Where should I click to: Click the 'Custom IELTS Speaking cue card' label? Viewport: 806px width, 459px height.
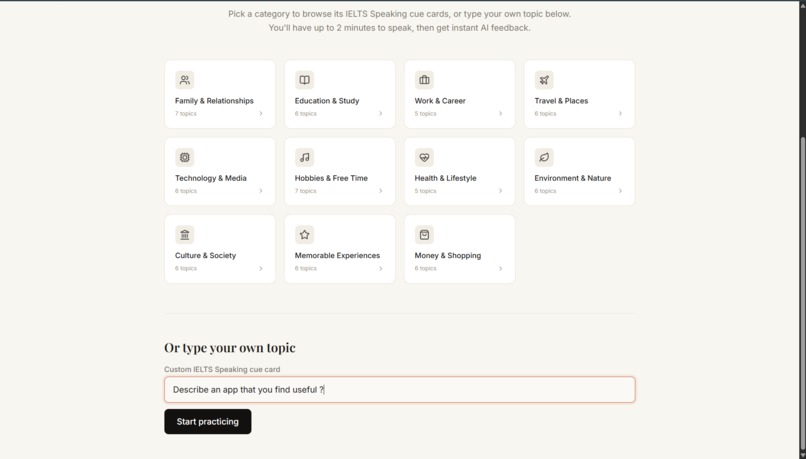tap(222, 369)
